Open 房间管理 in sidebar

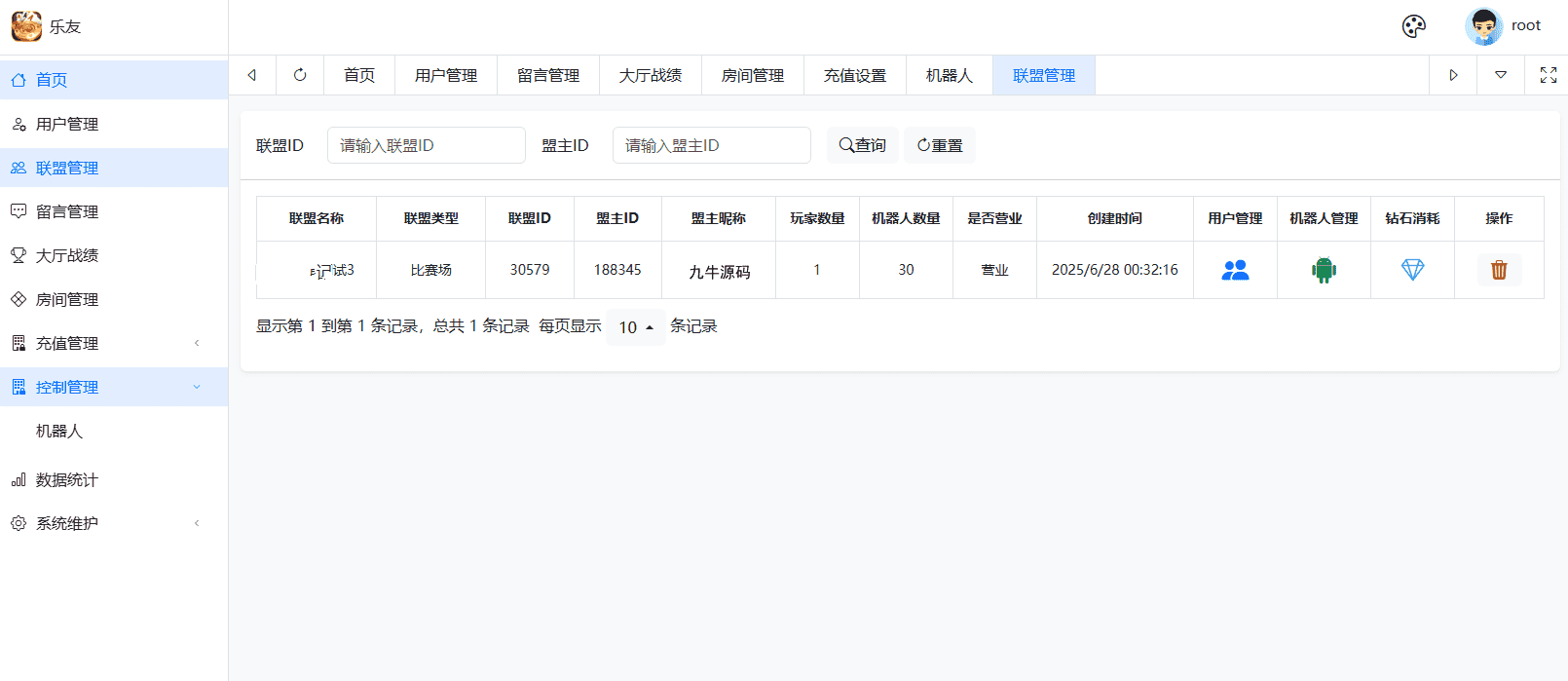[114, 299]
